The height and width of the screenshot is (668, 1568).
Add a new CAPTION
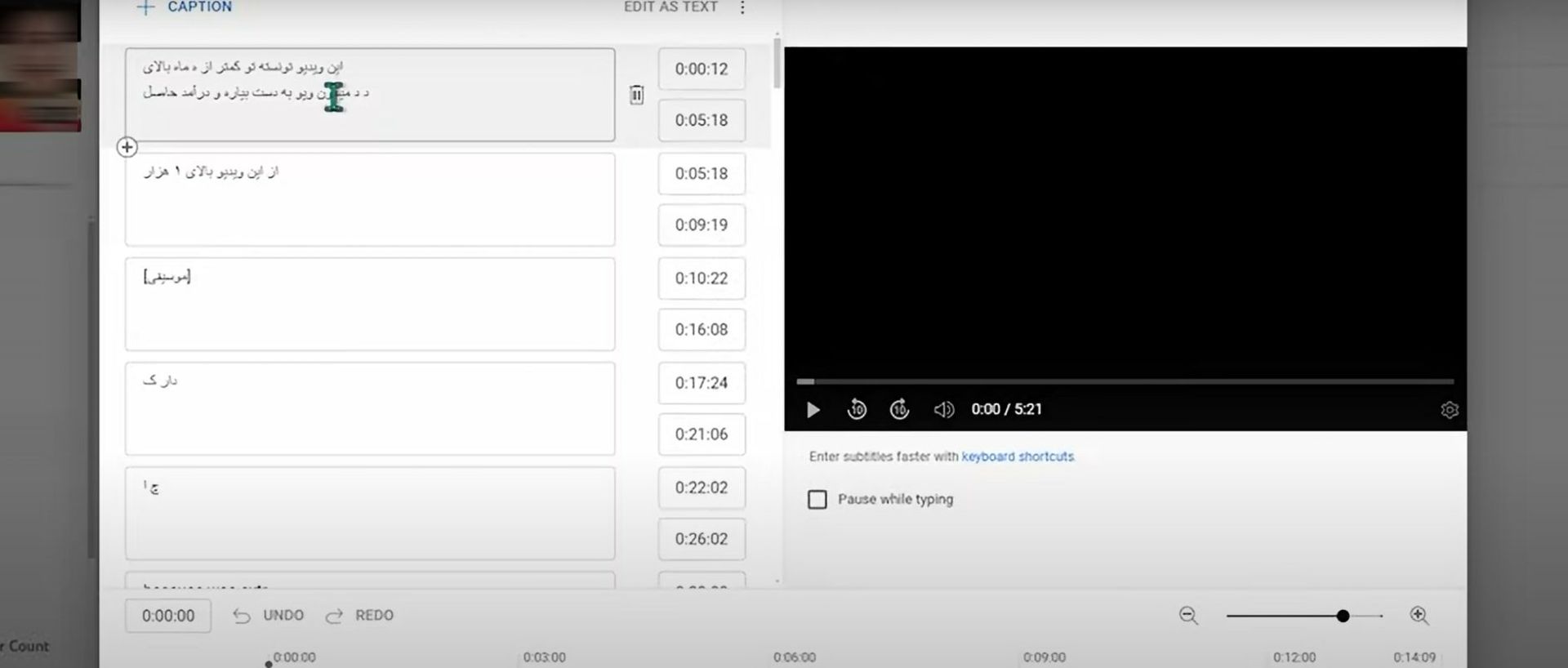click(185, 7)
